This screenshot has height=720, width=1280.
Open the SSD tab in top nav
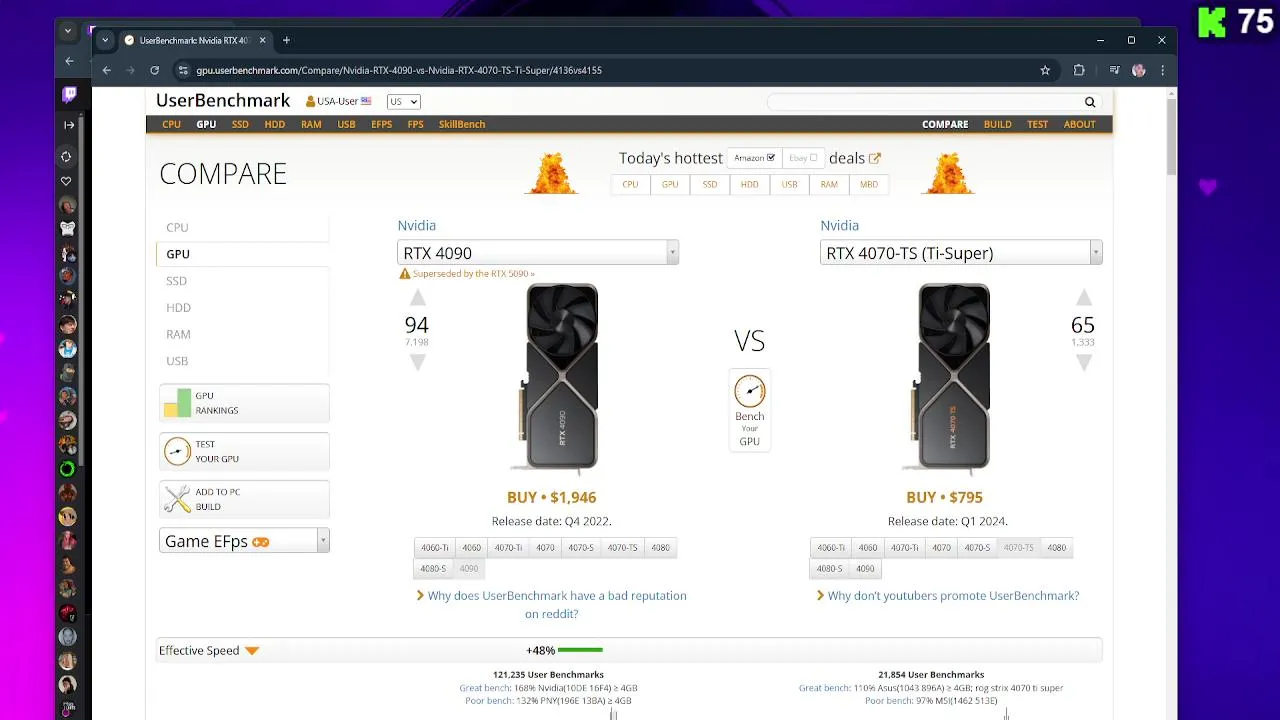(x=240, y=124)
